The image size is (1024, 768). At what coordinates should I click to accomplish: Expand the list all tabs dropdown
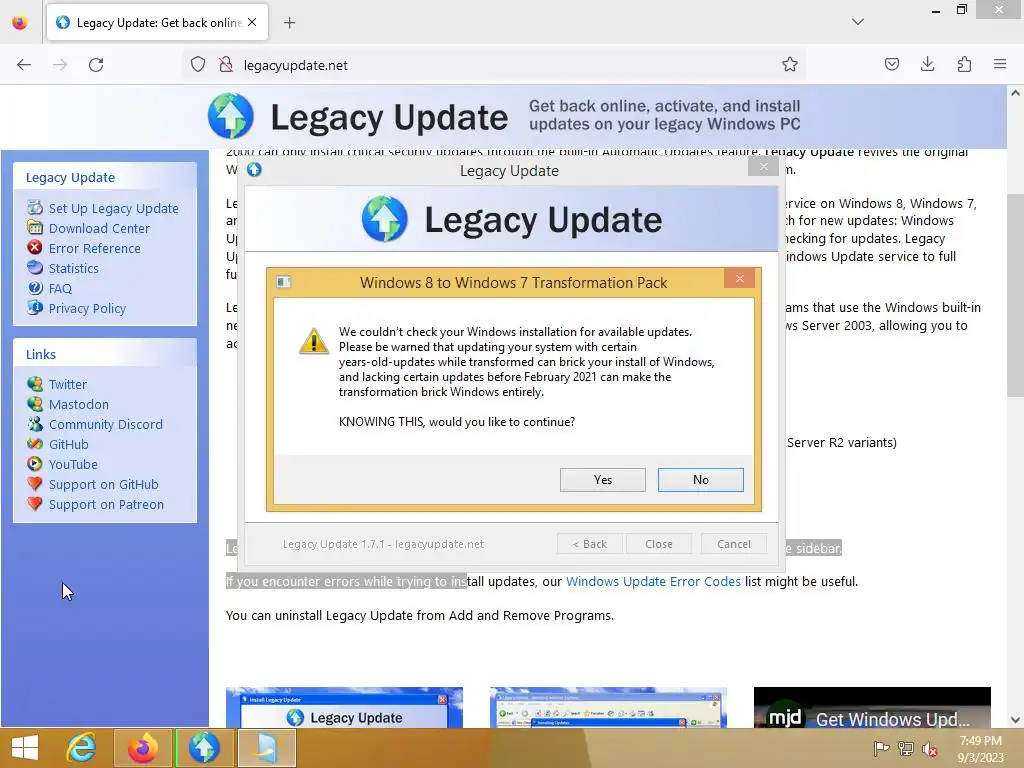(x=857, y=22)
